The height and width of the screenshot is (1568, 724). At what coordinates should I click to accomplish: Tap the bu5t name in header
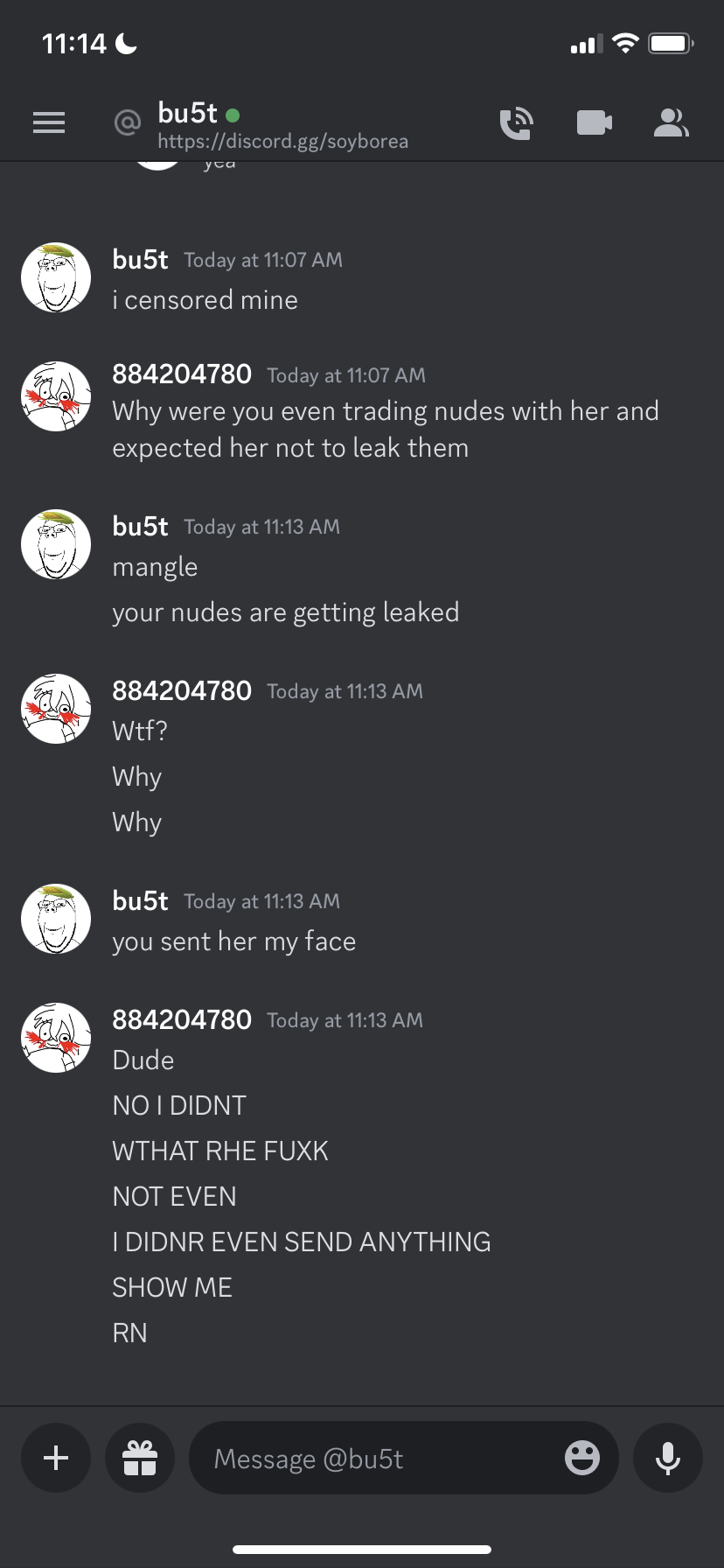[187, 113]
